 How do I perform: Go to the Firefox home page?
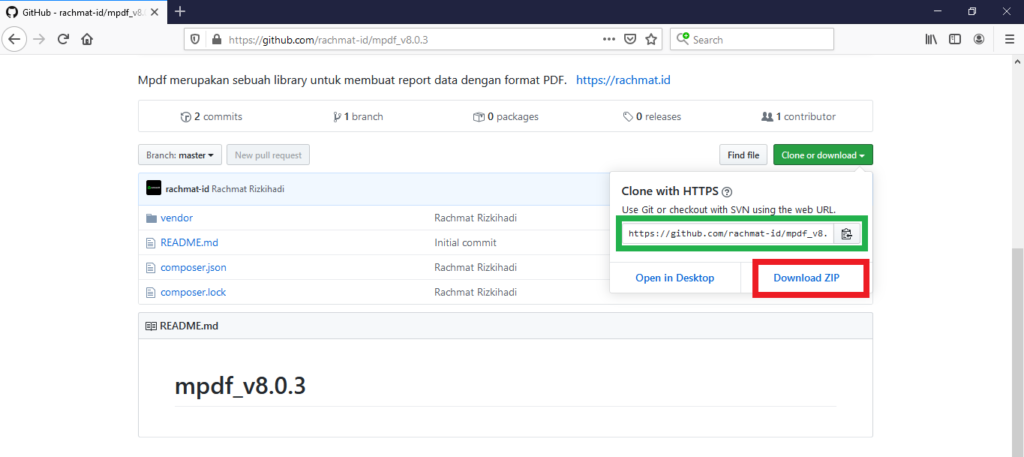[x=87, y=39]
